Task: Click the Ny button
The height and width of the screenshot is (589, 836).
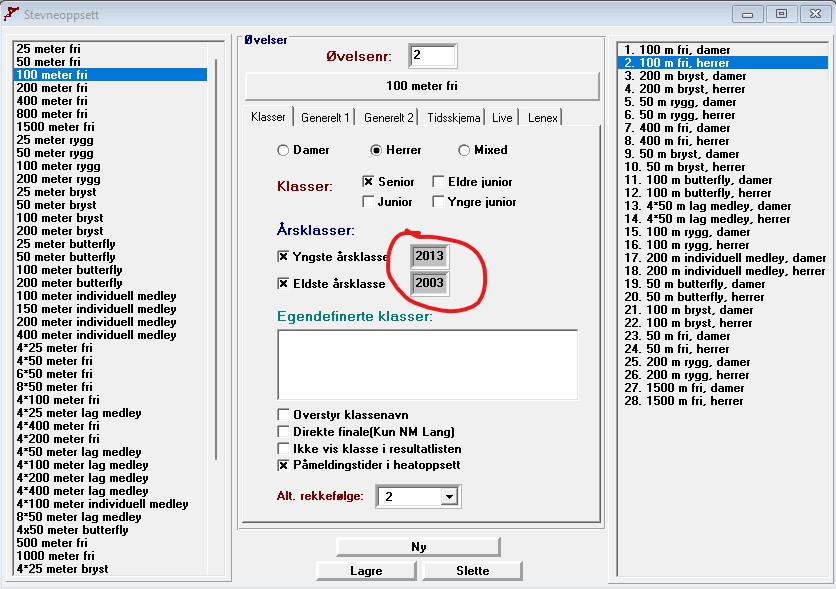Action: coord(418,547)
